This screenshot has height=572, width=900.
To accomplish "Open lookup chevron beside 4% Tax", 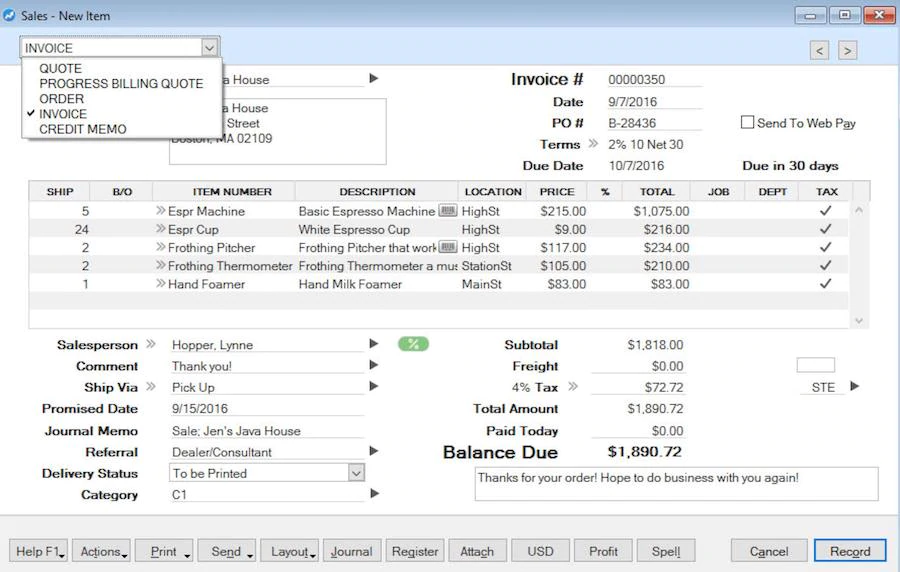I will [574, 387].
